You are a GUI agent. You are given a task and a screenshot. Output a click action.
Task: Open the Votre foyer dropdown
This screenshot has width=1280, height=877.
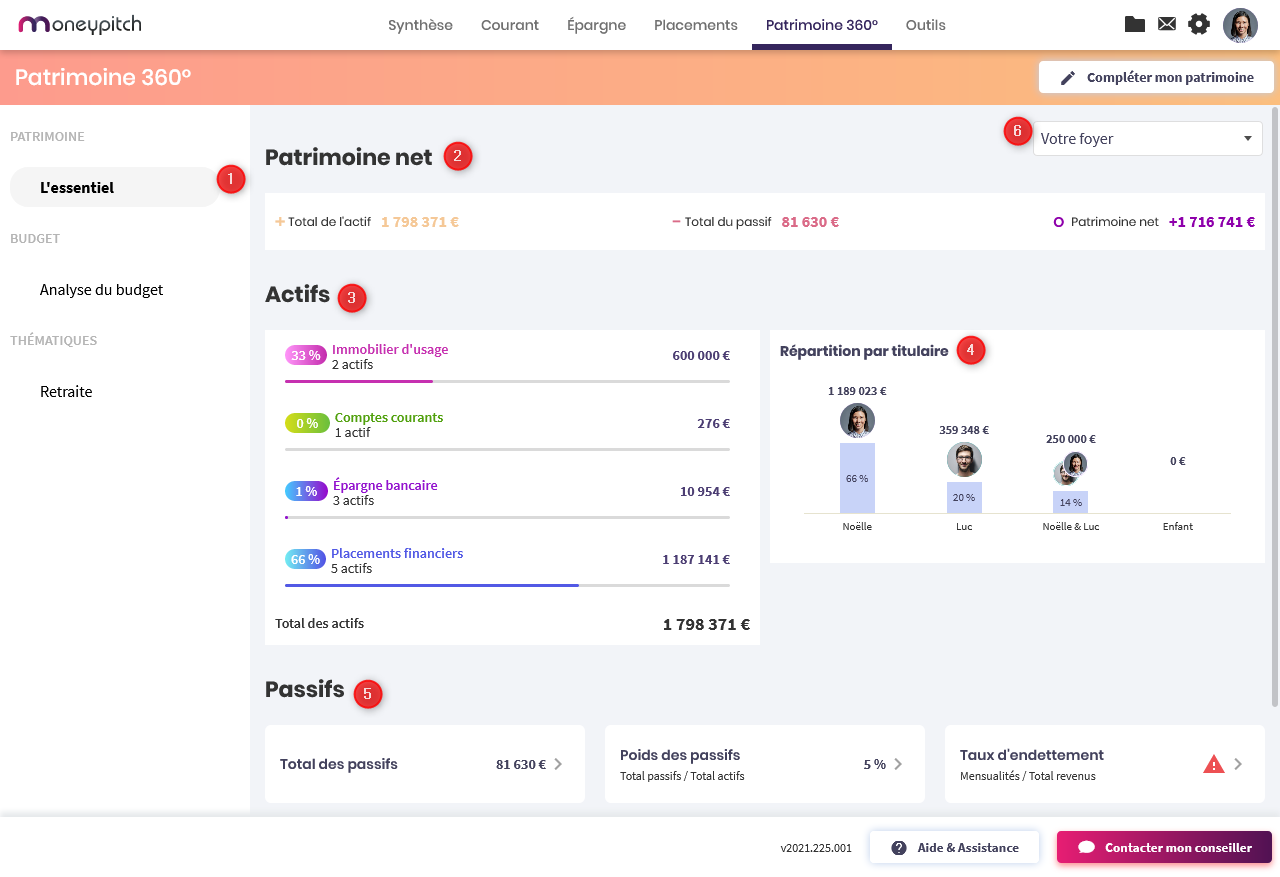(1147, 139)
